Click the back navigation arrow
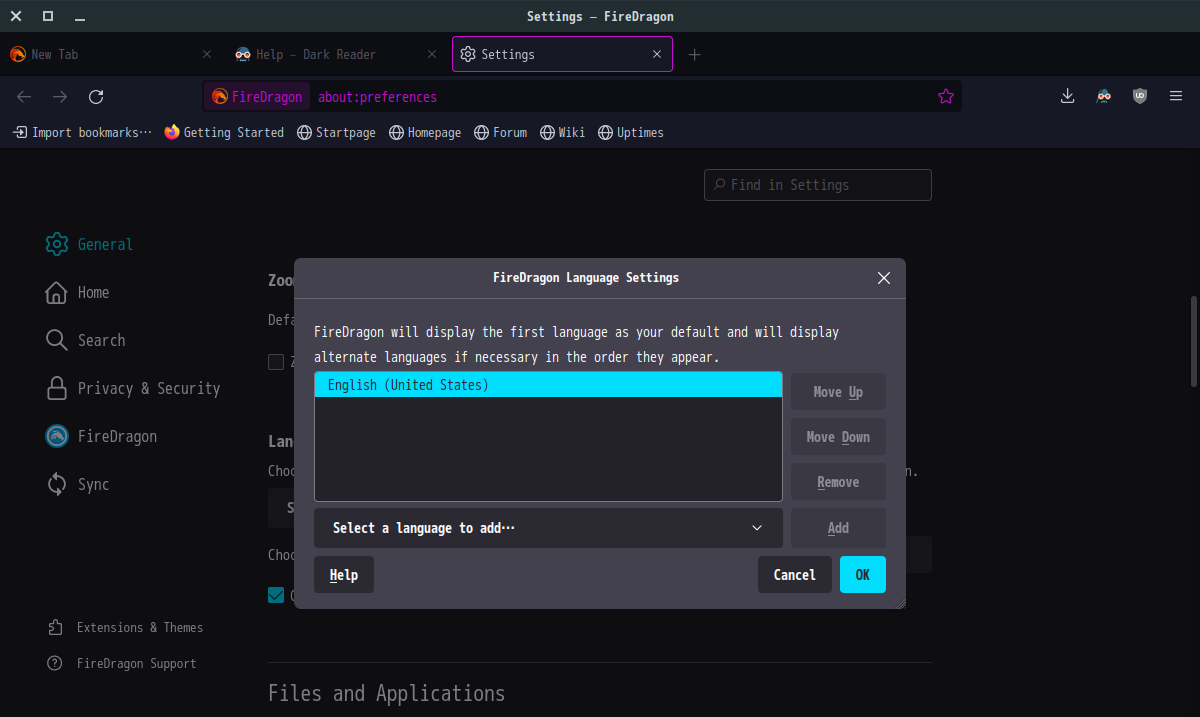 pyautogui.click(x=24, y=97)
